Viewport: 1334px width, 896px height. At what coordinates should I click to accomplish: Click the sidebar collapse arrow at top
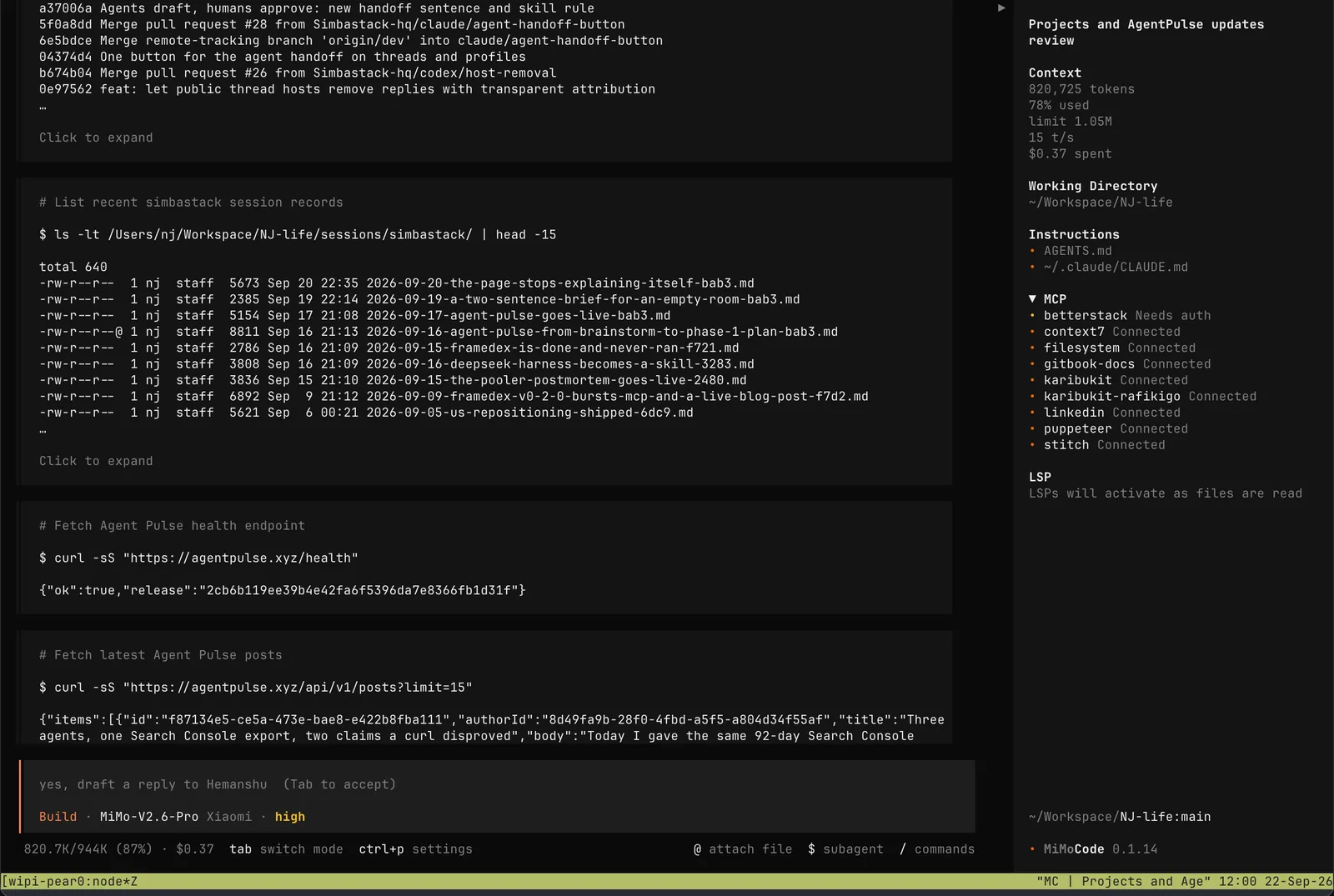coord(1001,8)
